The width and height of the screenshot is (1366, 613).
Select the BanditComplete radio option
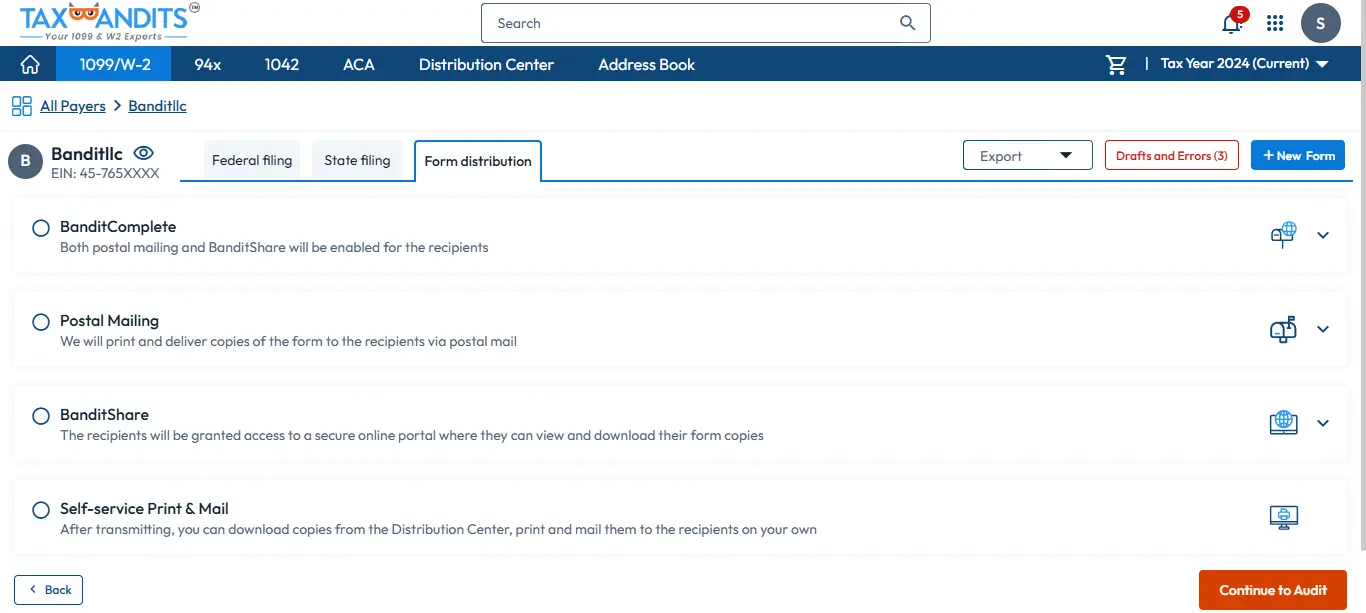point(41,228)
